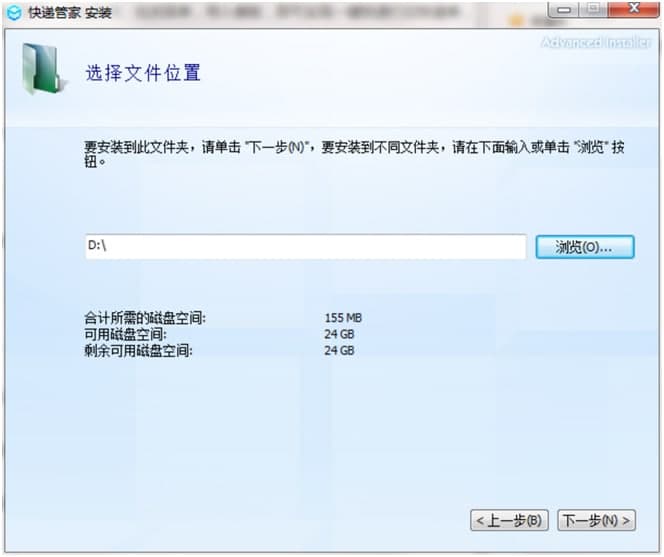Click the 选择文件位置 heading
664x557 pixels.
point(143,73)
